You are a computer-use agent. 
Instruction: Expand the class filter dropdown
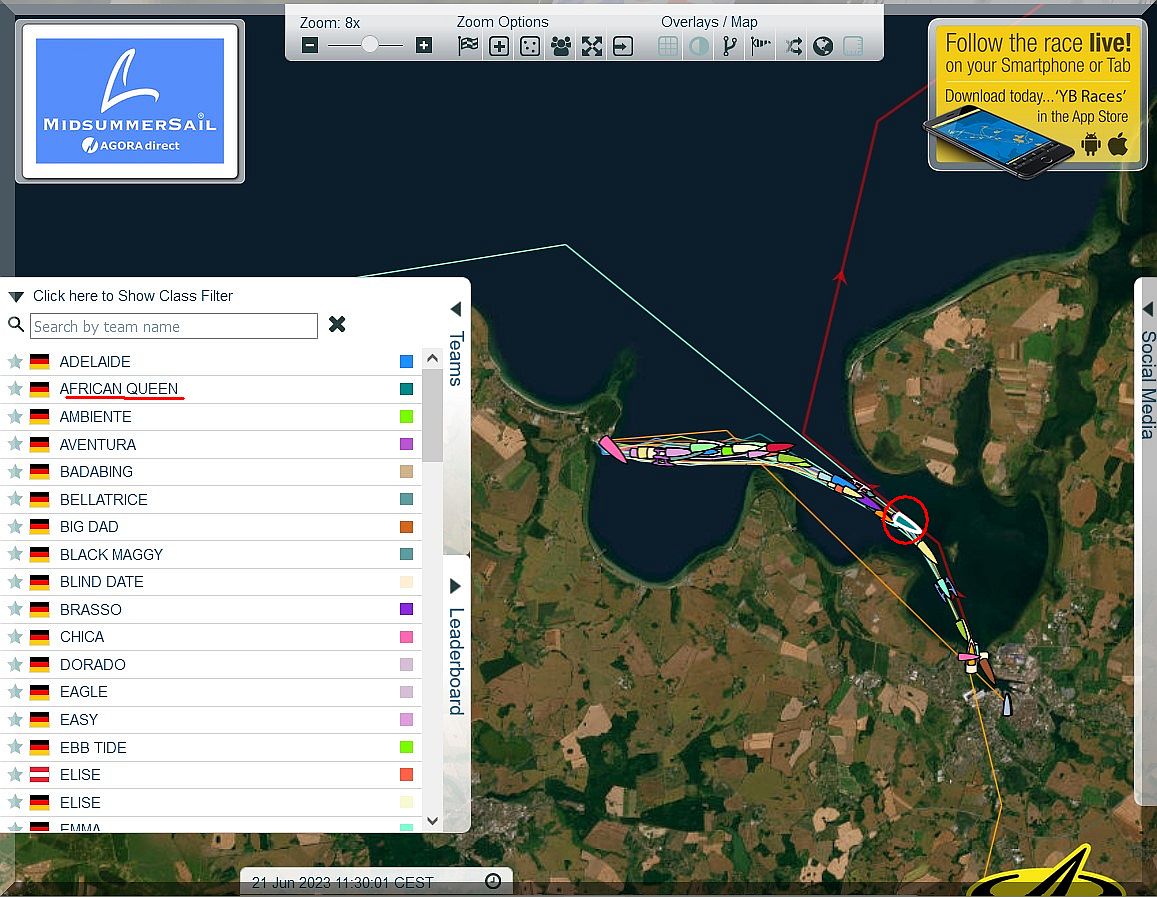click(x=16, y=297)
